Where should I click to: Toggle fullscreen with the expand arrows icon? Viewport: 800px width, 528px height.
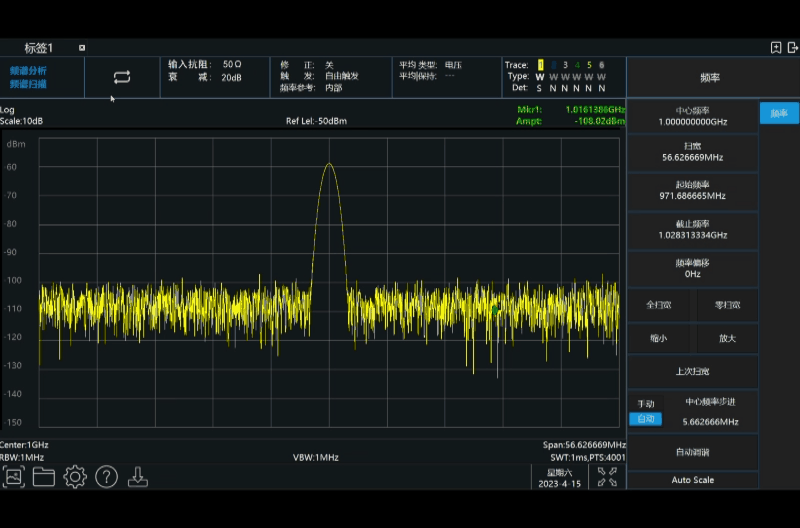click(607, 477)
